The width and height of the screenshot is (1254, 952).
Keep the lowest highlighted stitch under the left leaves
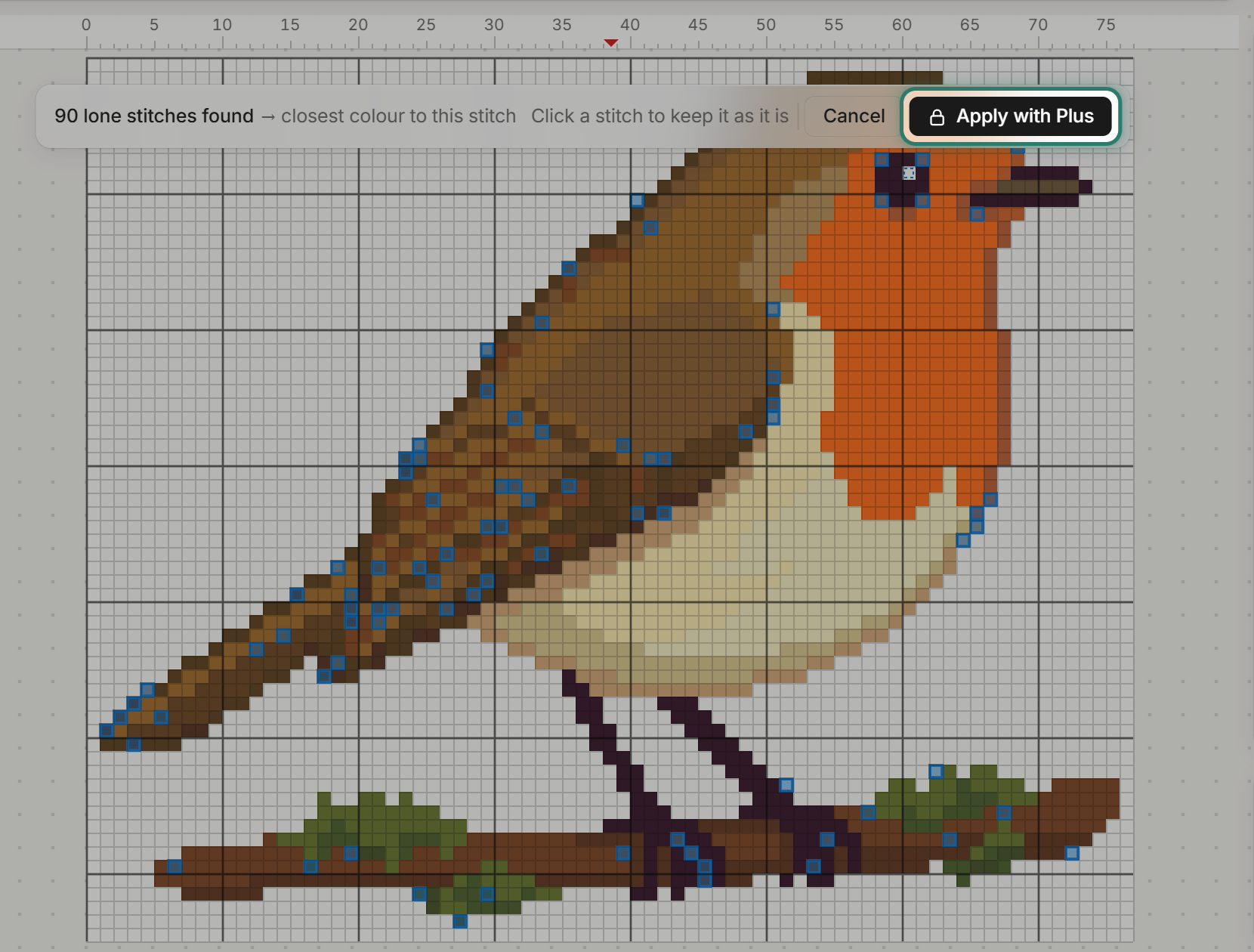(x=460, y=921)
